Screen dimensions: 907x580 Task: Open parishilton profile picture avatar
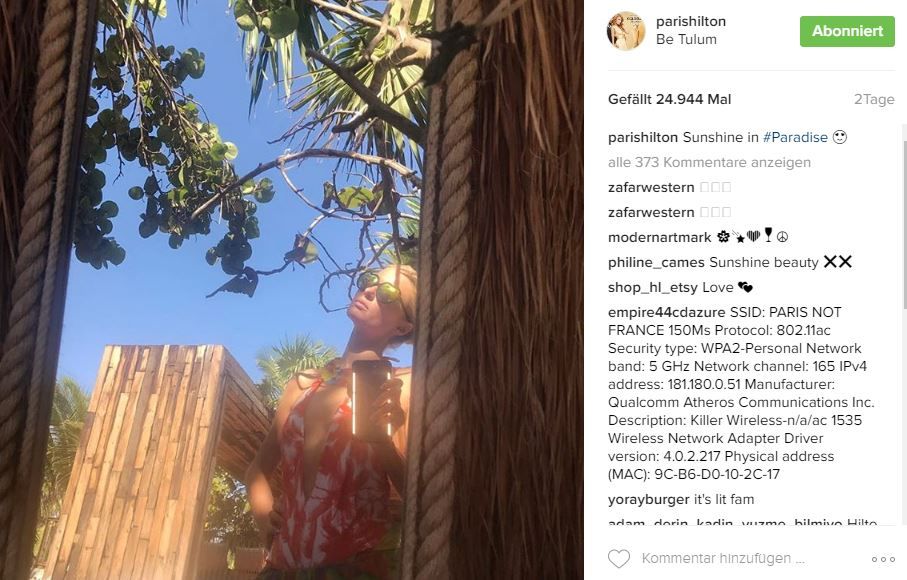coord(626,31)
